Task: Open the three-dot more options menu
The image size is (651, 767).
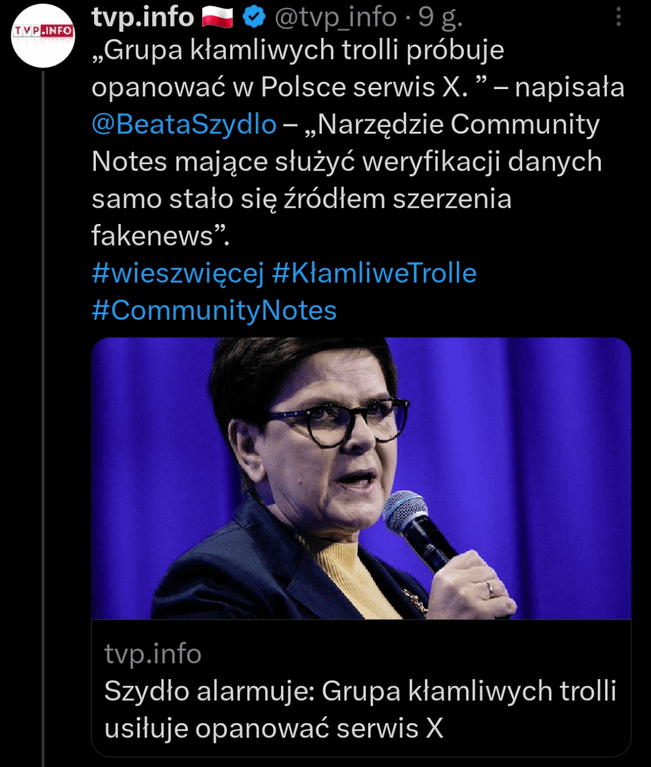Action: 619,17
